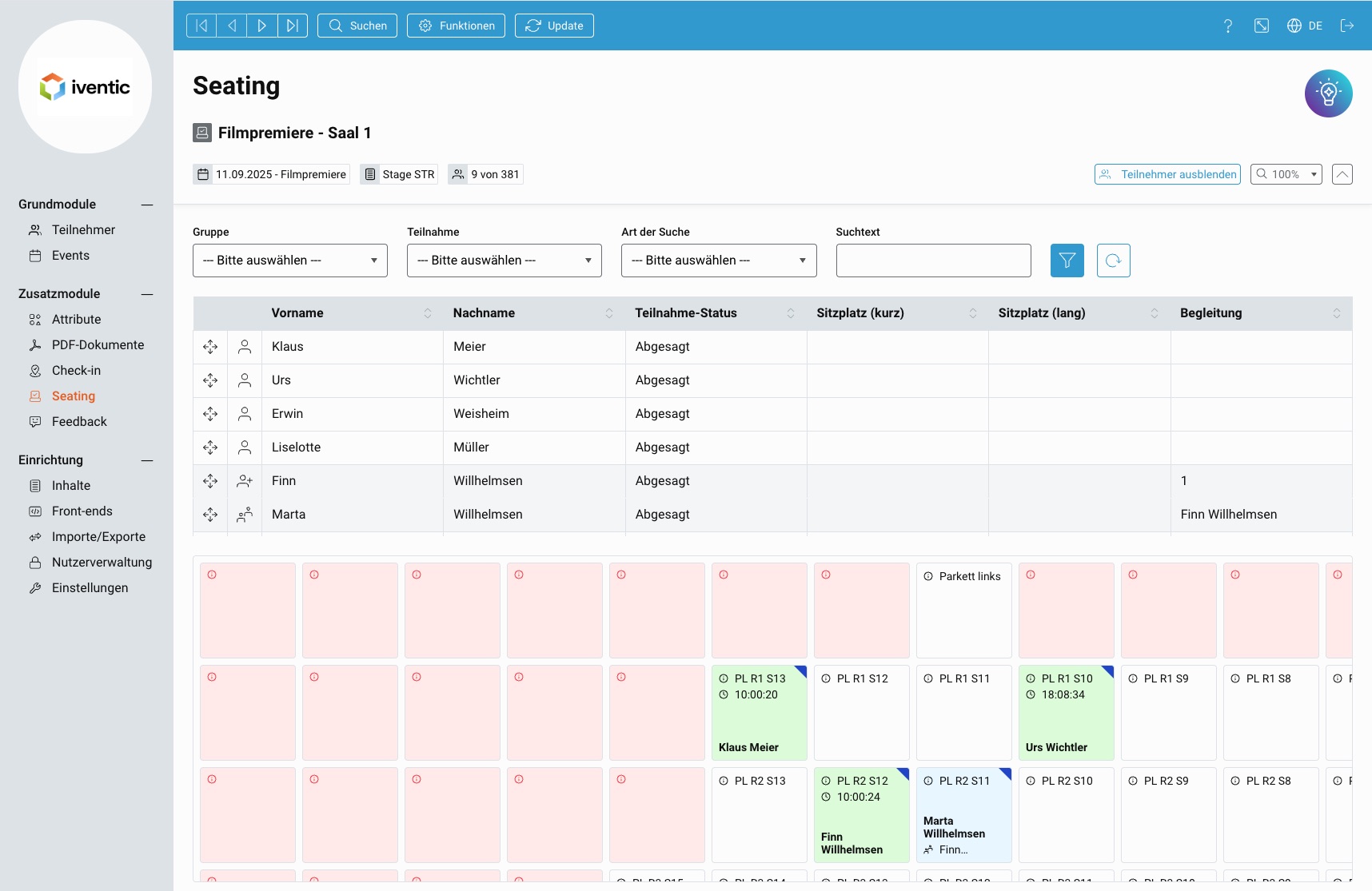
Task: Open the Funktionen menu
Action: point(456,25)
